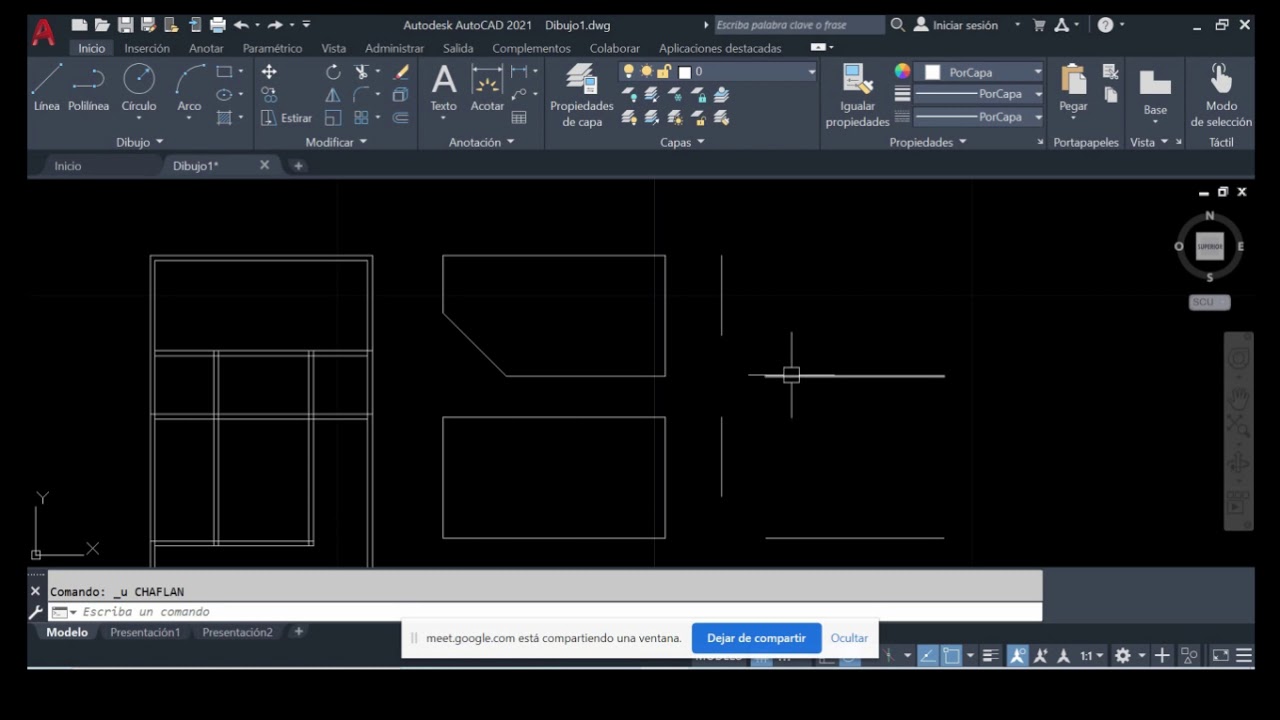Expand the Anotación panel

coord(481,142)
